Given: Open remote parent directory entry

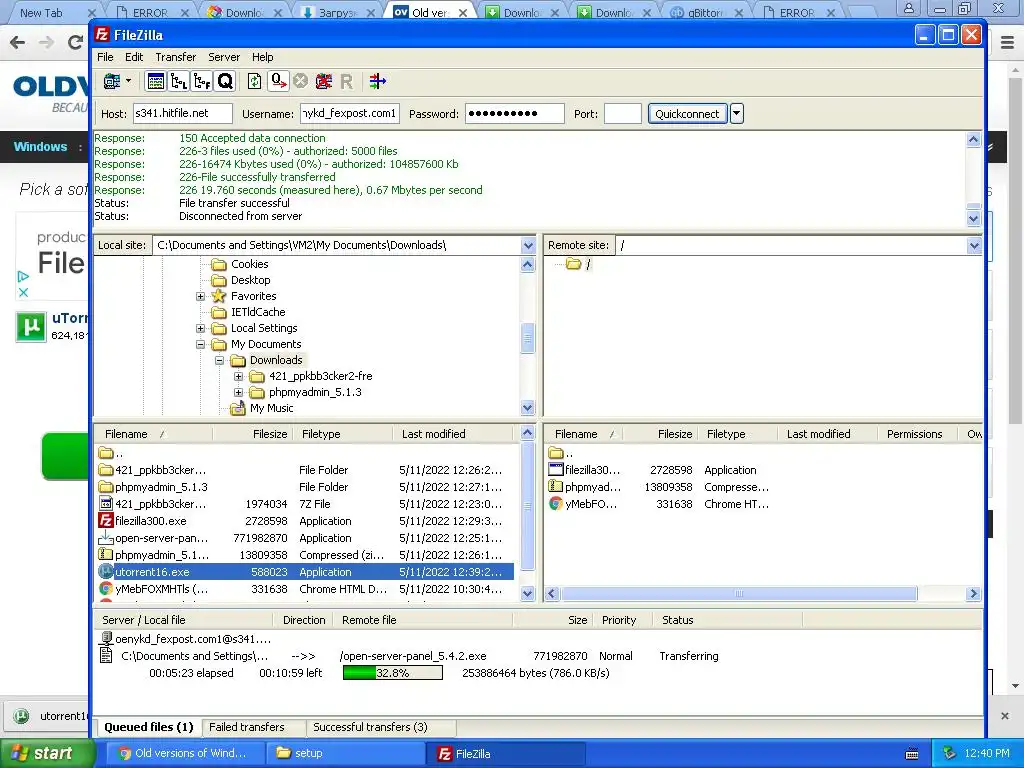Looking at the screenshot, I should [x=560, y=453].
